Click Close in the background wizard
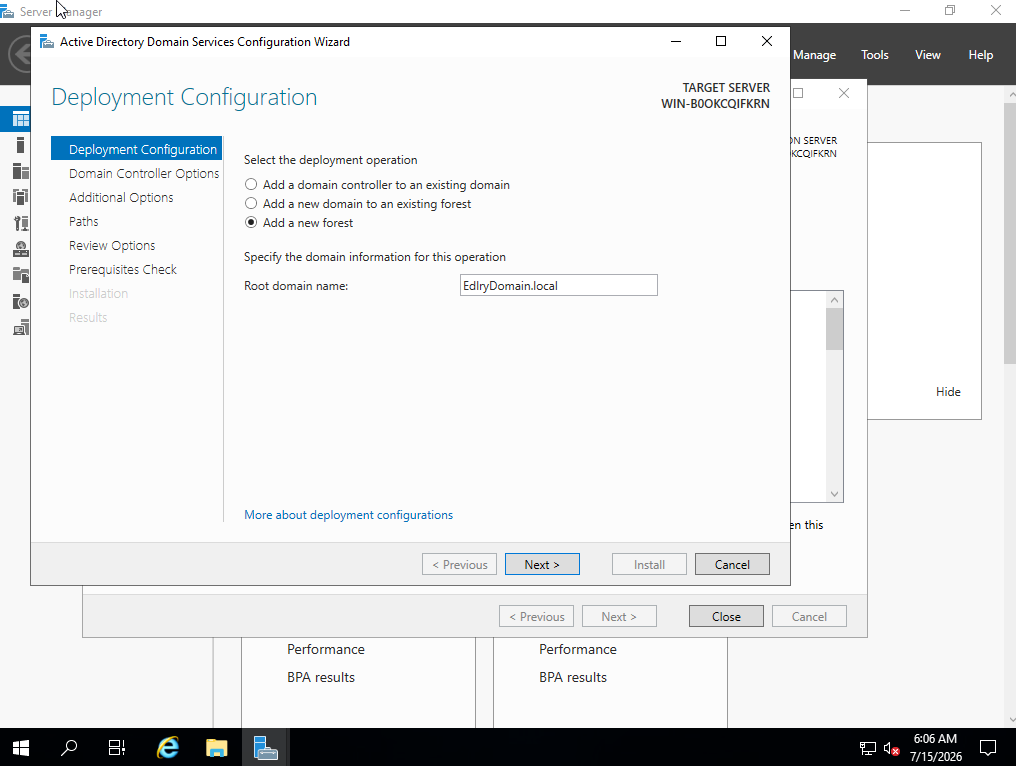The height and width of the screenshot is (766, 1016). pos(726,616)
